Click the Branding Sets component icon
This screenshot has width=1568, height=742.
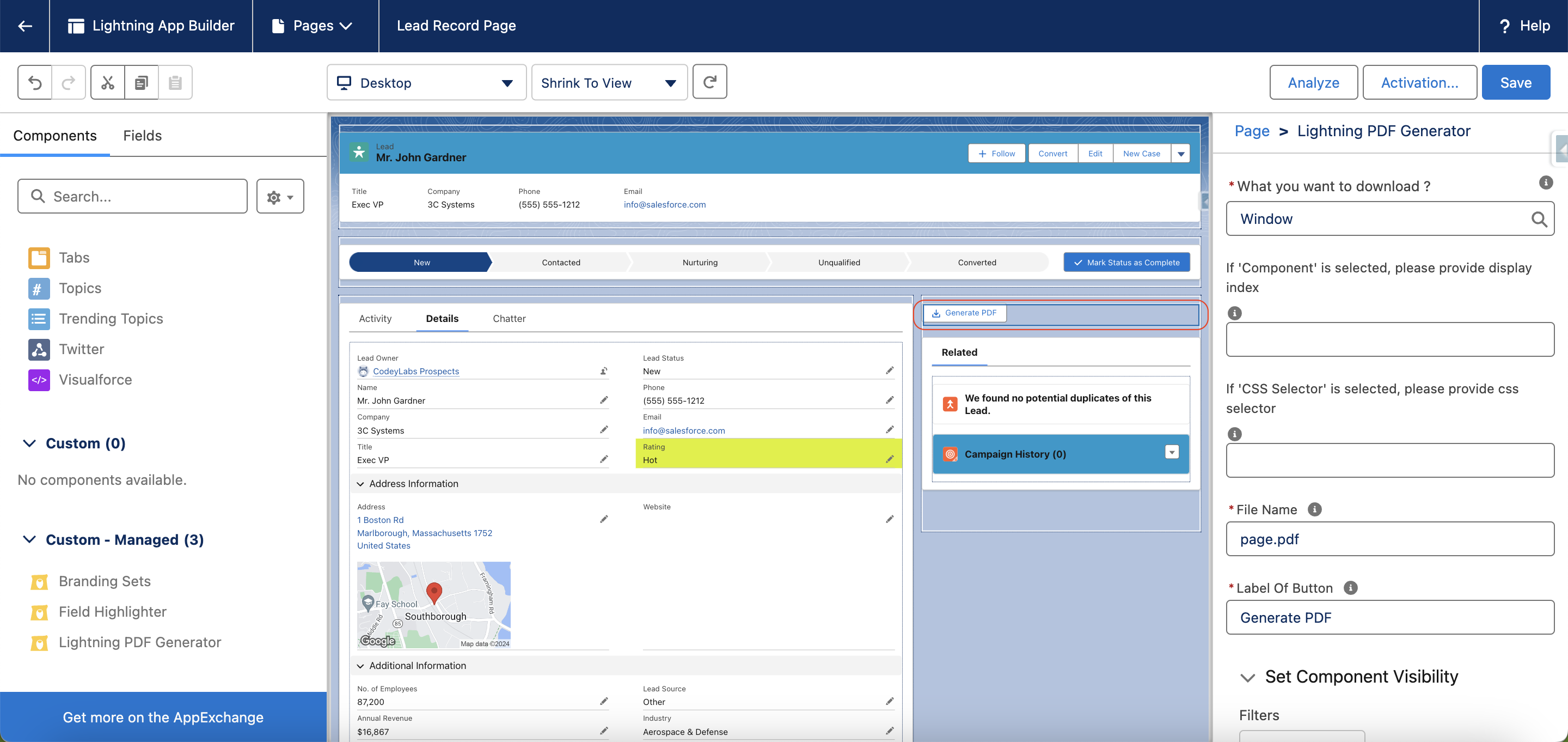click(x=39, y=582)
